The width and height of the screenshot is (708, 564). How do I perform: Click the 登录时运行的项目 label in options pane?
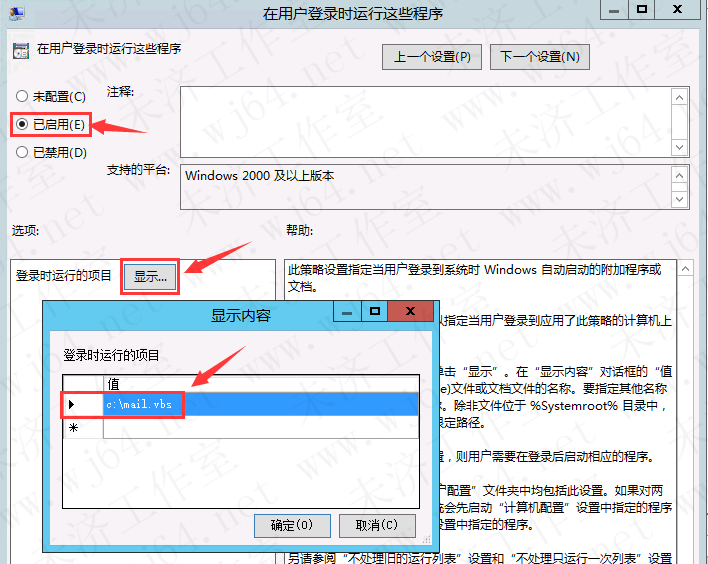click(64, 275)
